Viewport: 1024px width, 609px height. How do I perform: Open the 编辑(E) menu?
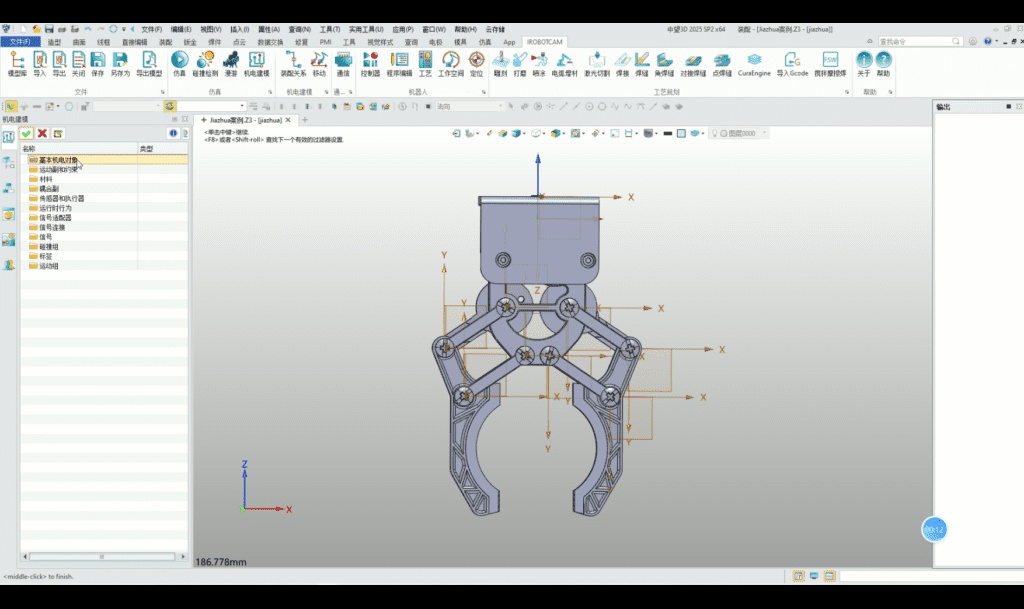pos(181,29)
